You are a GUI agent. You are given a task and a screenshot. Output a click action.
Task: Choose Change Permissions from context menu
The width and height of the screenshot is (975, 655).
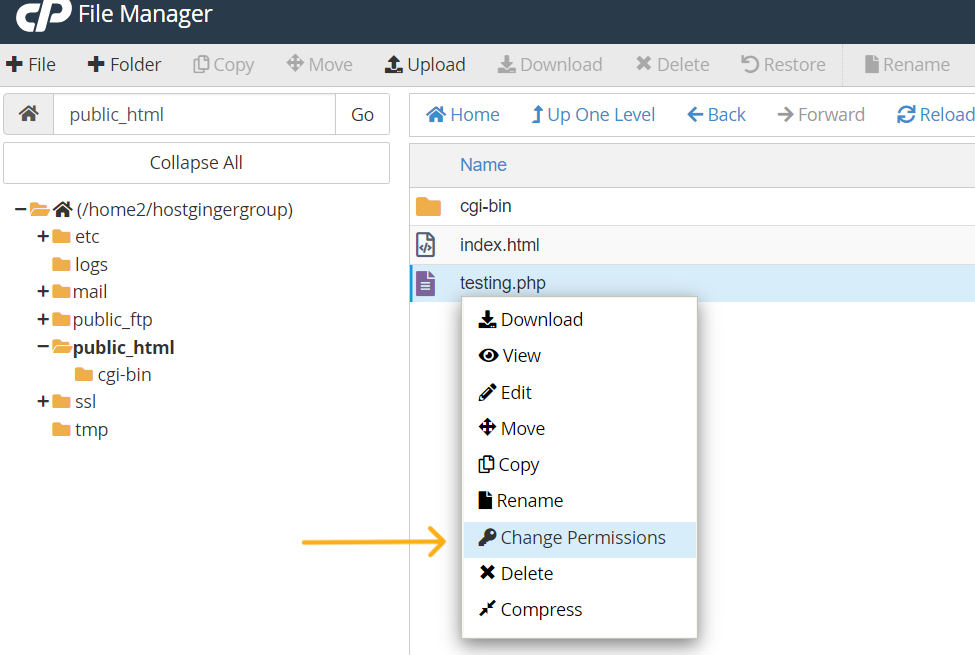pyautogui.click(x=580, y=537)
